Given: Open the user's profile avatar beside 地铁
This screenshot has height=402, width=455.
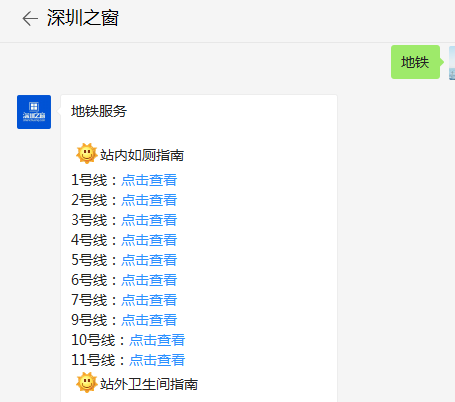Looking at the screenshot, I should [x=452, y=63].
